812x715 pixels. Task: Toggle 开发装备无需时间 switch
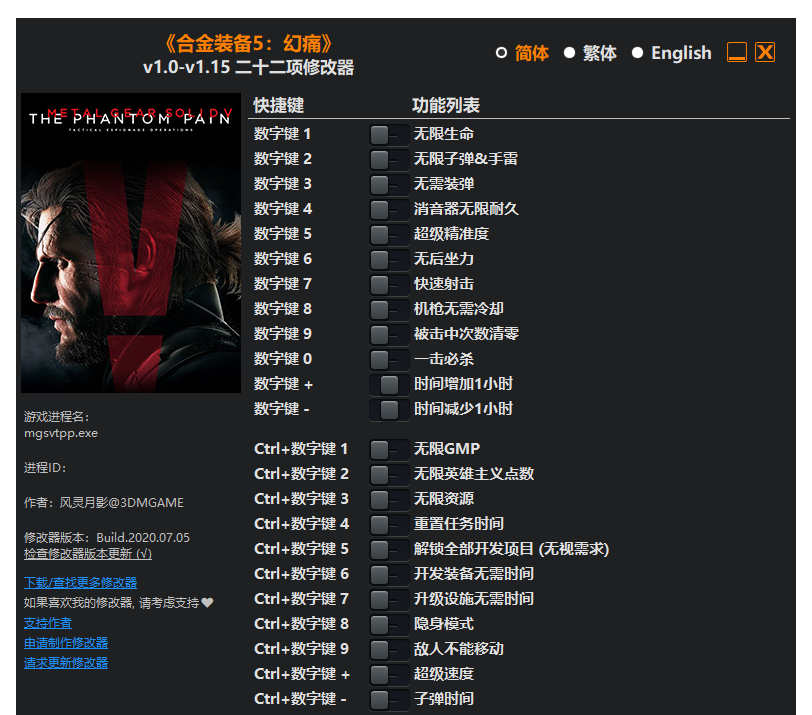coord(389,574)
